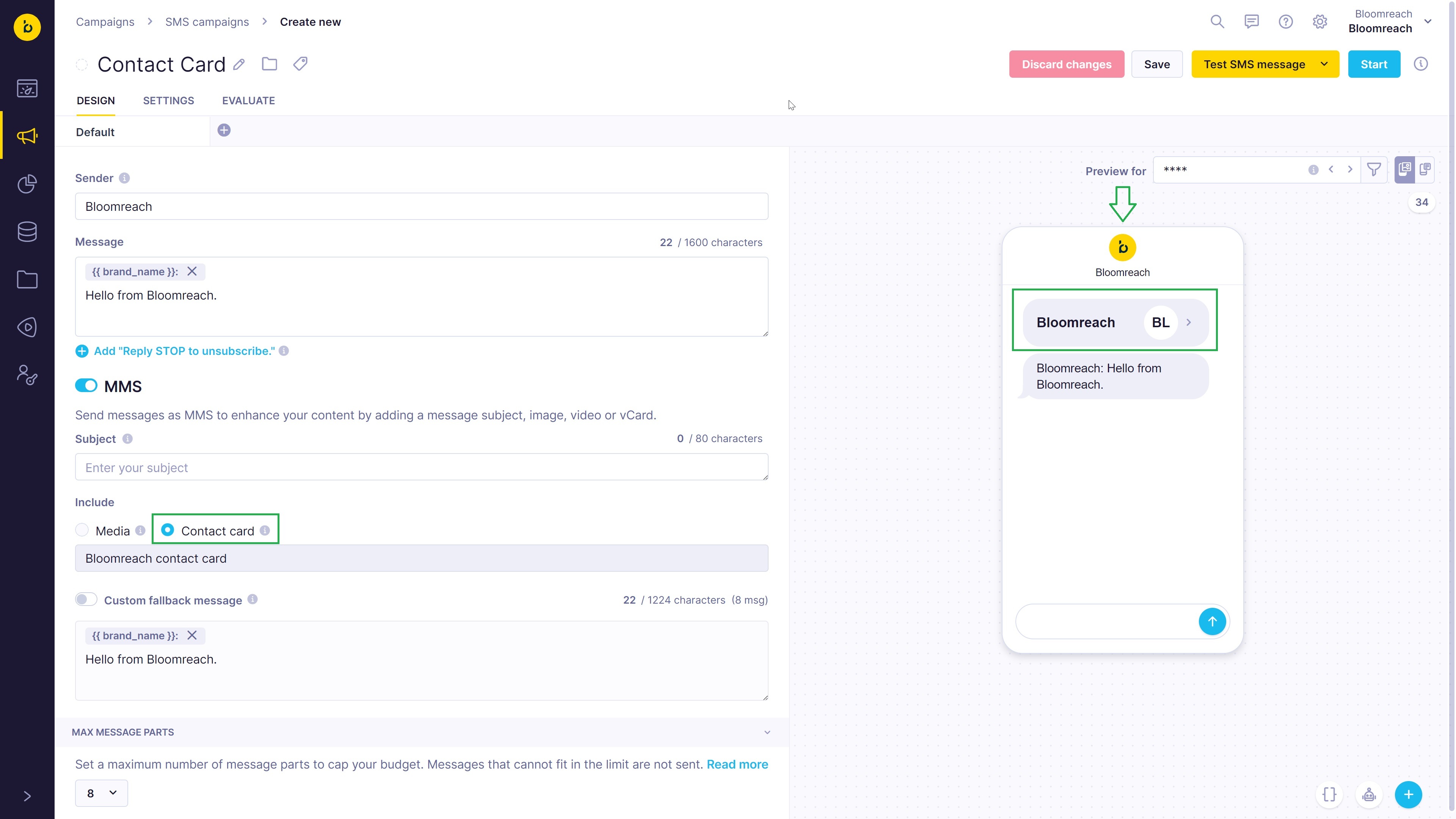
Task: Open the Test SMS message dropdown arrow
Action: click(x=1324, y=64)
